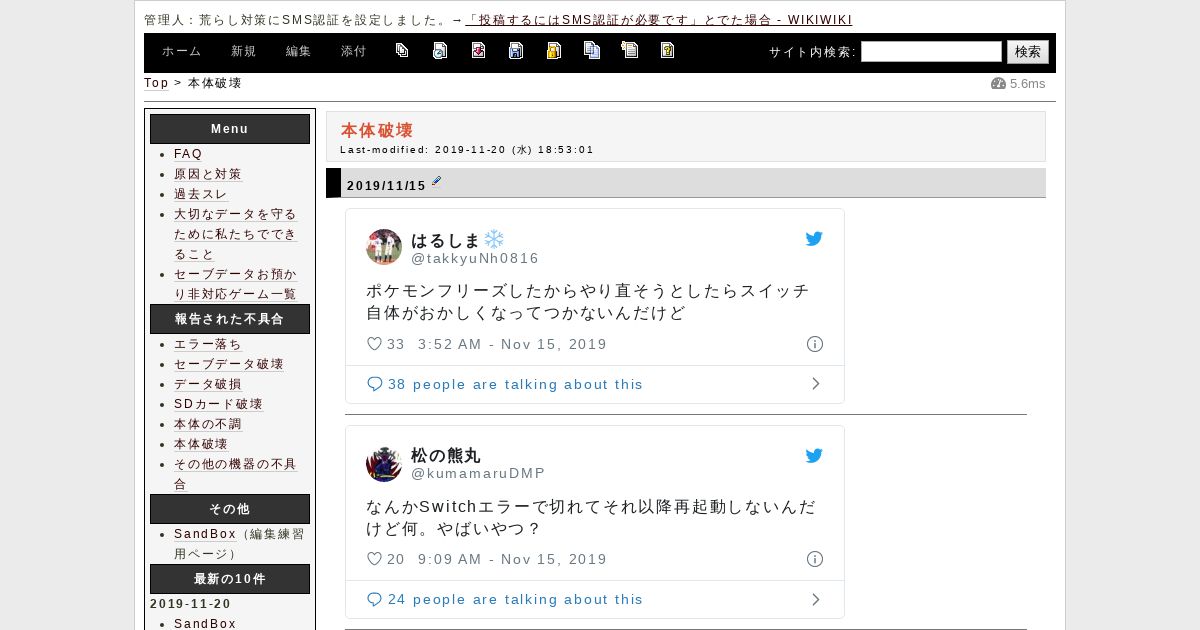Like the 松の熊丸 tweet heart icon
The width and height of the screenshot is (1200, 630).
click(374, 559)
